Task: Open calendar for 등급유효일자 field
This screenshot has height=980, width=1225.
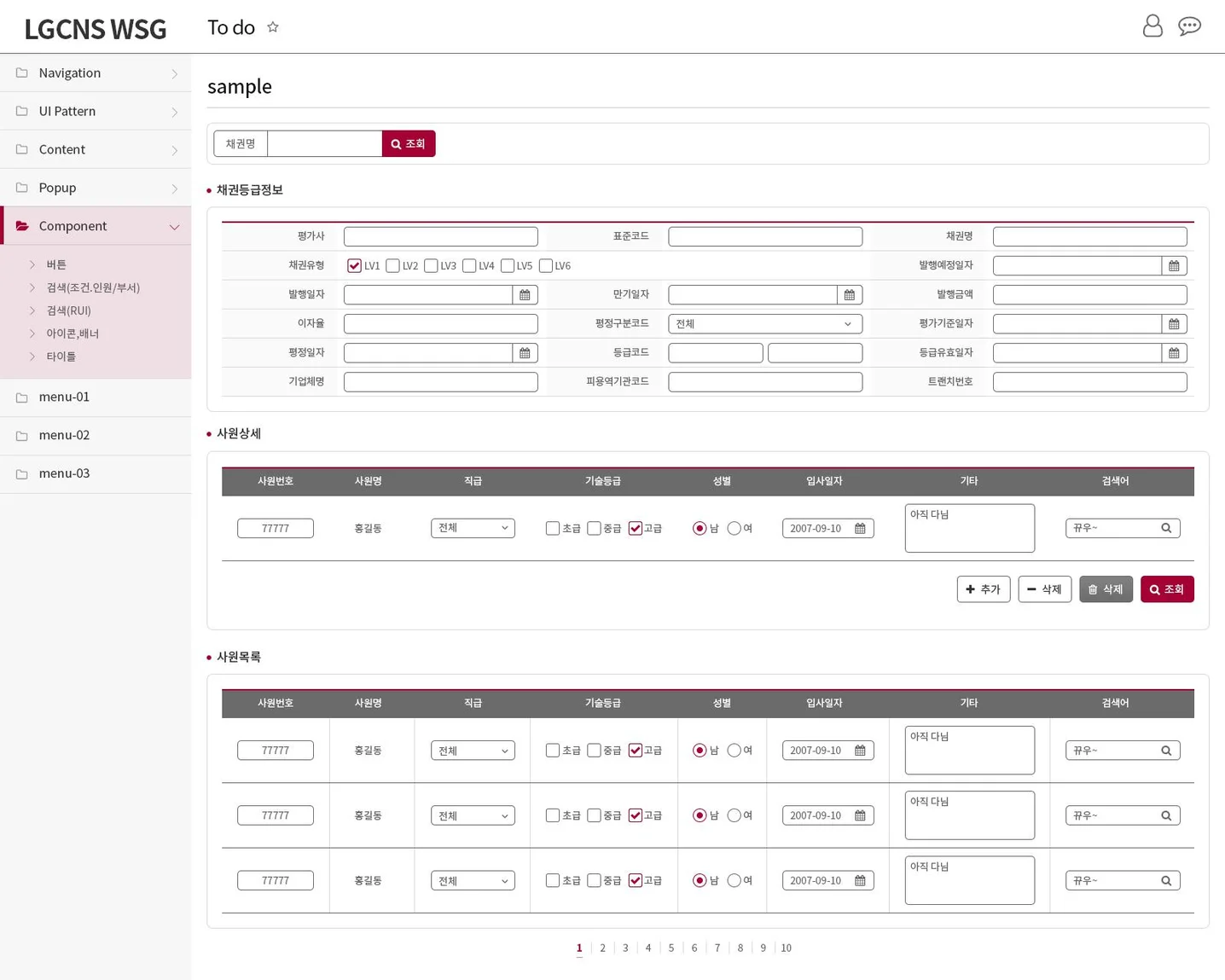Action: [1174, 353]
